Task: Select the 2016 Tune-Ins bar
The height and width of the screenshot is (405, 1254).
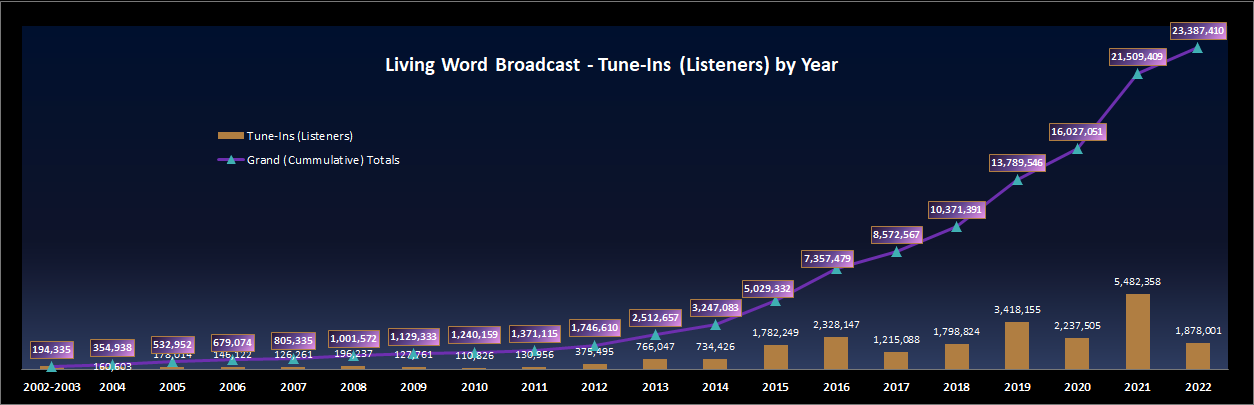Action: click(x=837, y=353)
